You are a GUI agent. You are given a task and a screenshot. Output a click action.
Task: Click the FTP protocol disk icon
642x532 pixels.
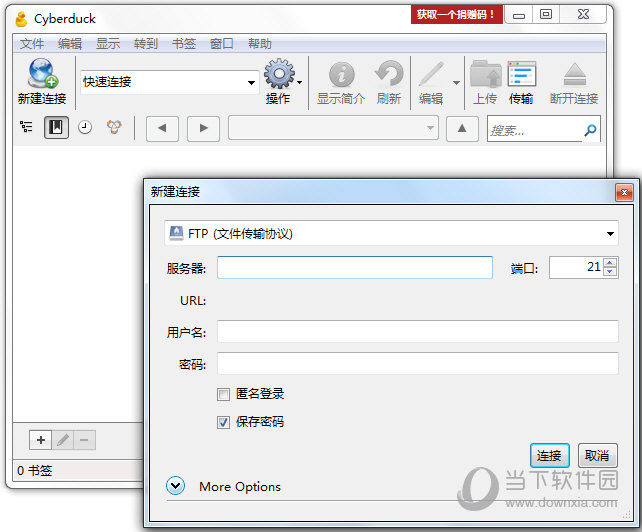(x=176, y=233)
